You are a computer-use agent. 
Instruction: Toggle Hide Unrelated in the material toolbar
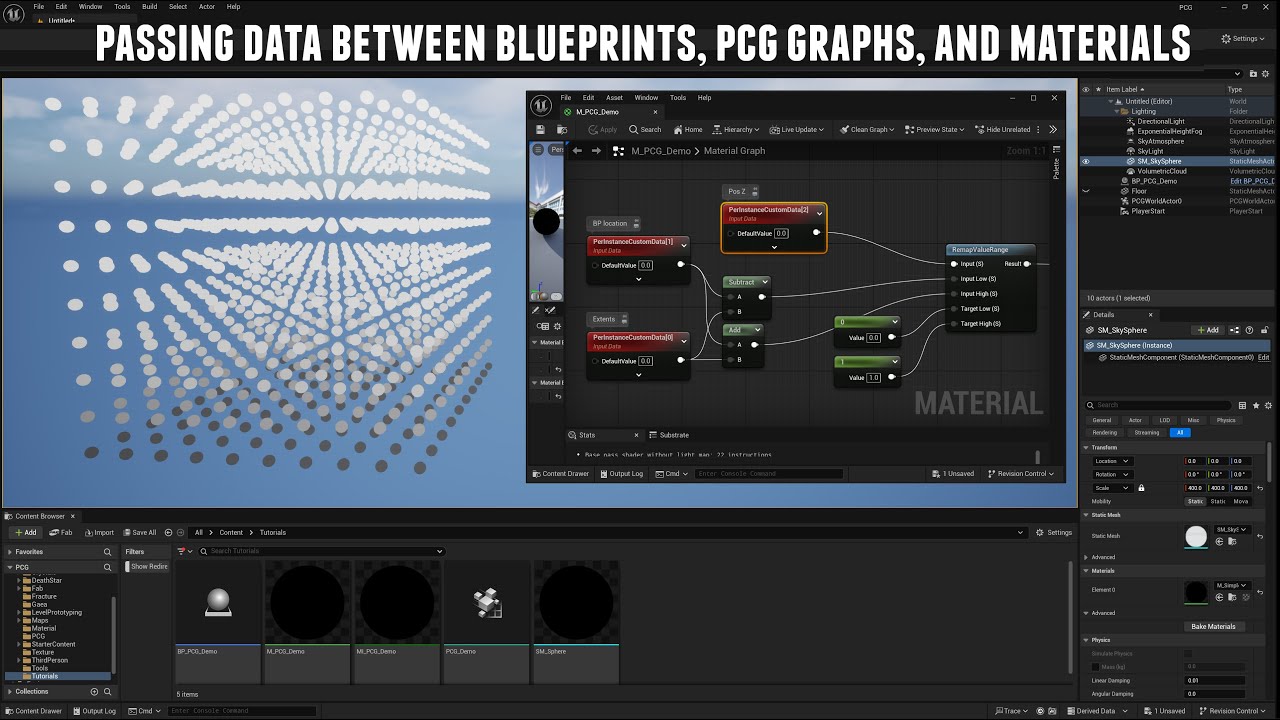[1003, 129]
